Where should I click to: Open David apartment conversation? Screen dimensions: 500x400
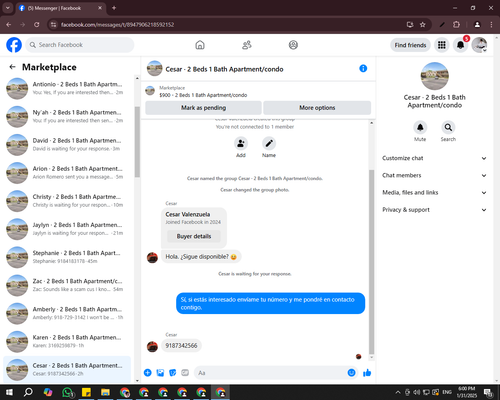pyautogui.click(x=67, y=144)
